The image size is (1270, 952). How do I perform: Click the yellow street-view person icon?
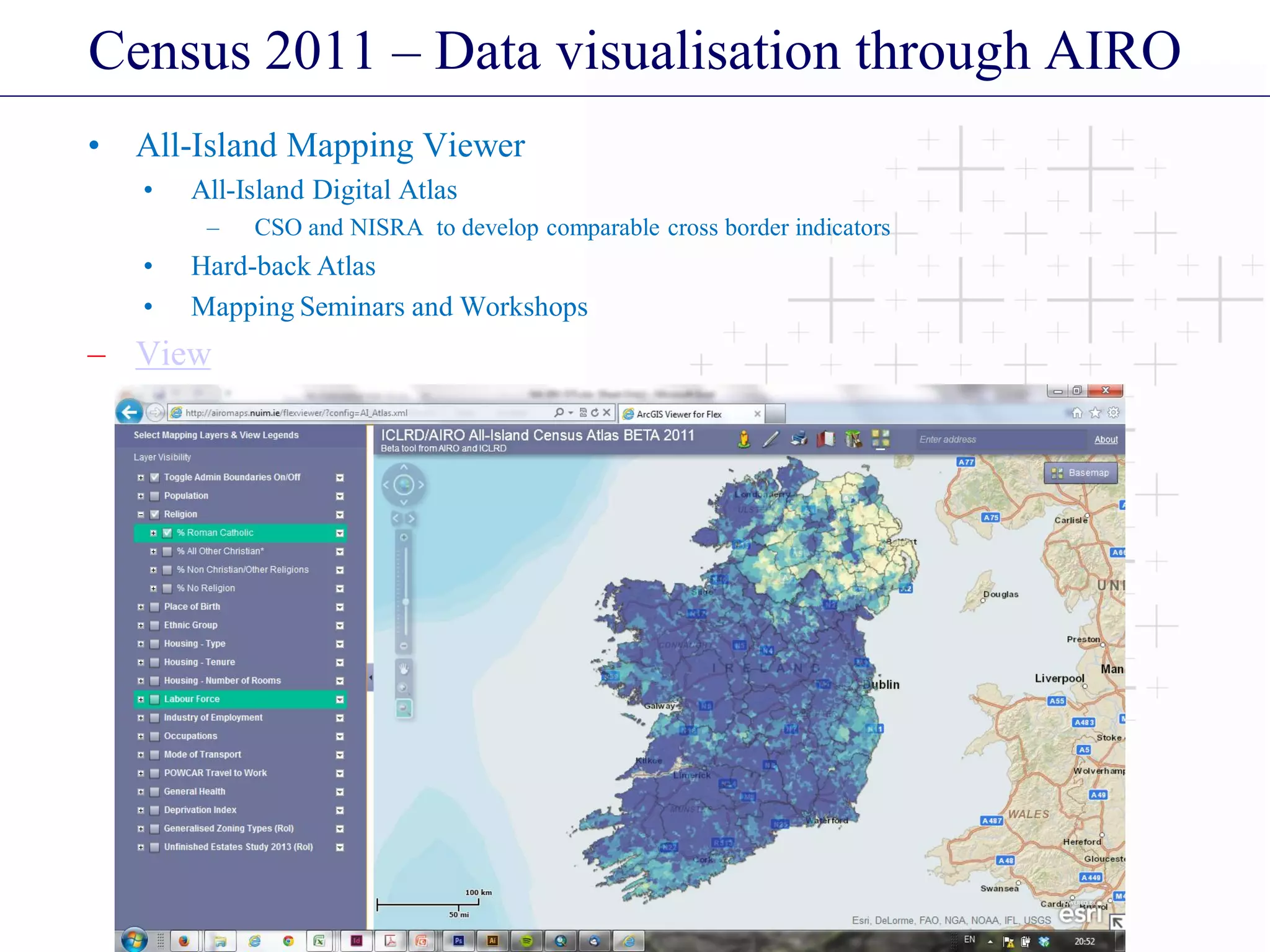pos(744,439)
